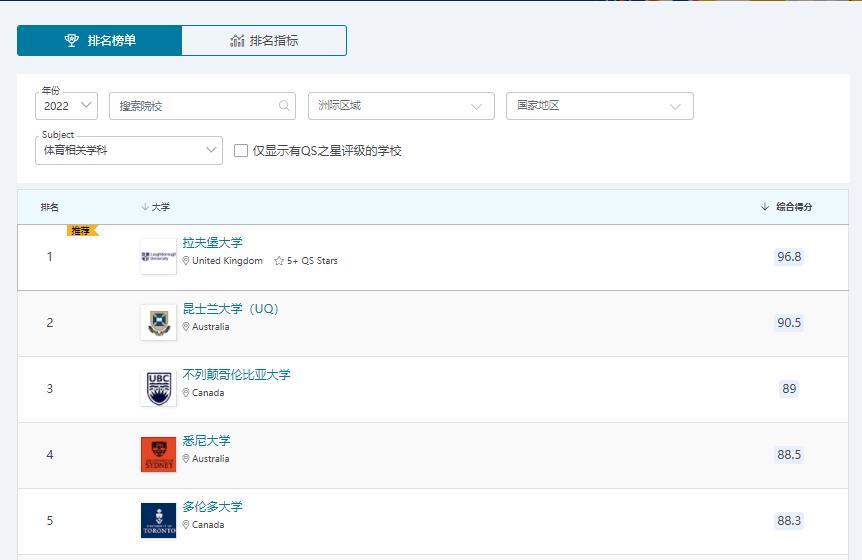Expand the 洲际区域 dropdown
Screen dimensions: 862x560
[x=401, y=106]
